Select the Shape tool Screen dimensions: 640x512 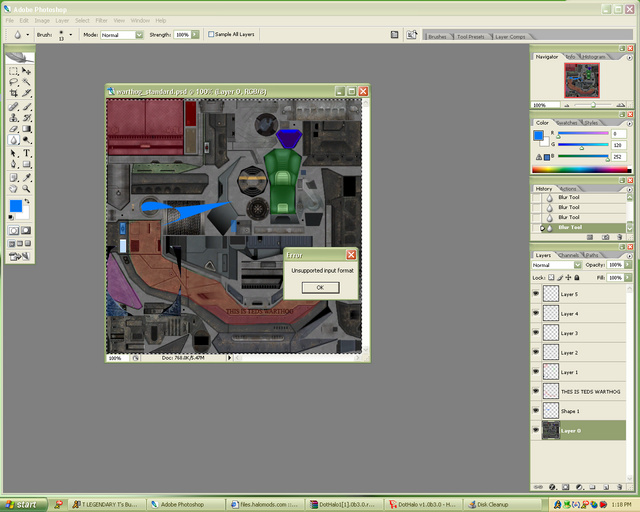26,164
